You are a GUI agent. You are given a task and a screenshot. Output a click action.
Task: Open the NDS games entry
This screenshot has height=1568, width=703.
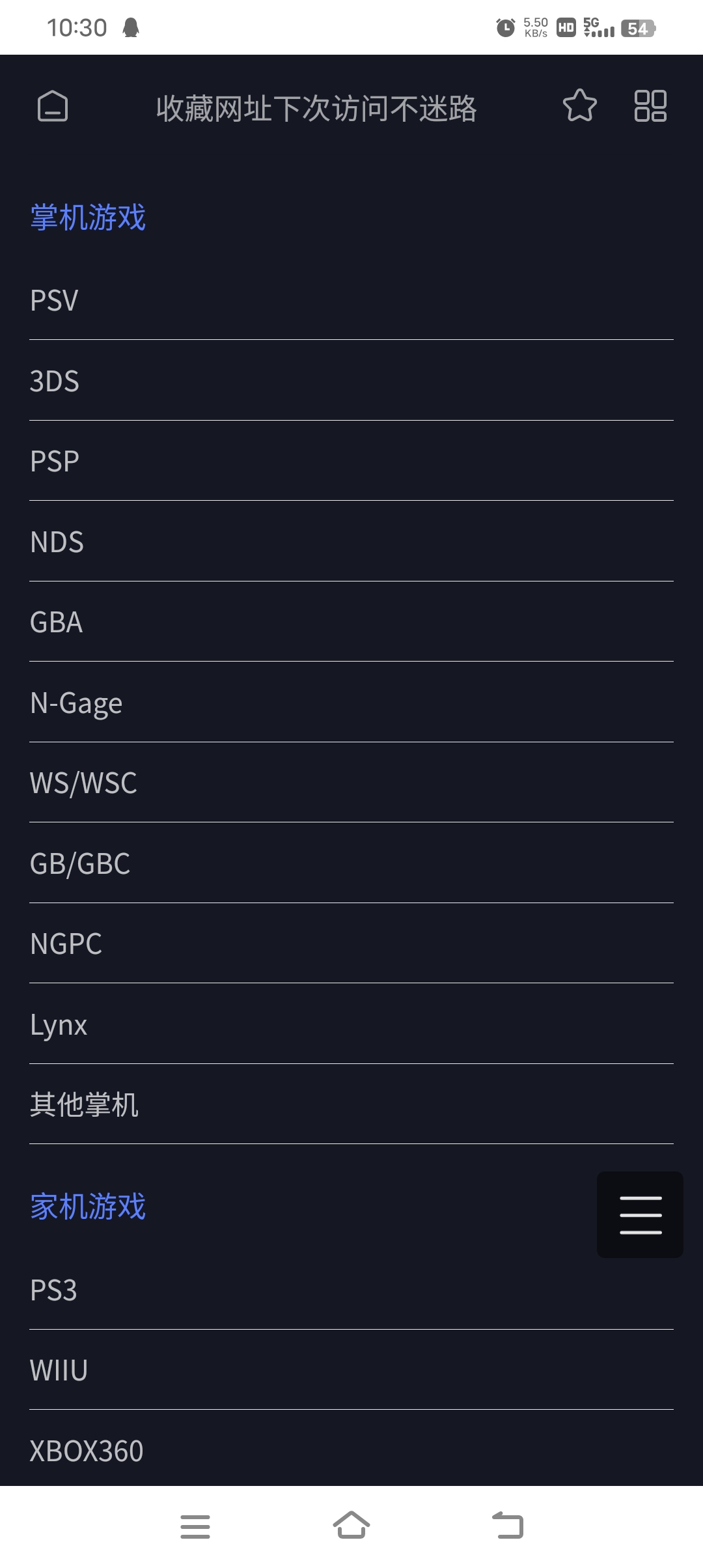click(351, 542)
